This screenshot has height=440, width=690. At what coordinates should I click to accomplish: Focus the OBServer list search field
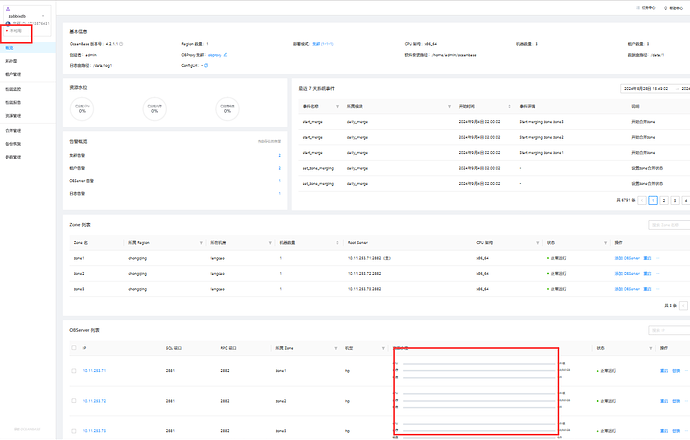(x=669, y=330)
